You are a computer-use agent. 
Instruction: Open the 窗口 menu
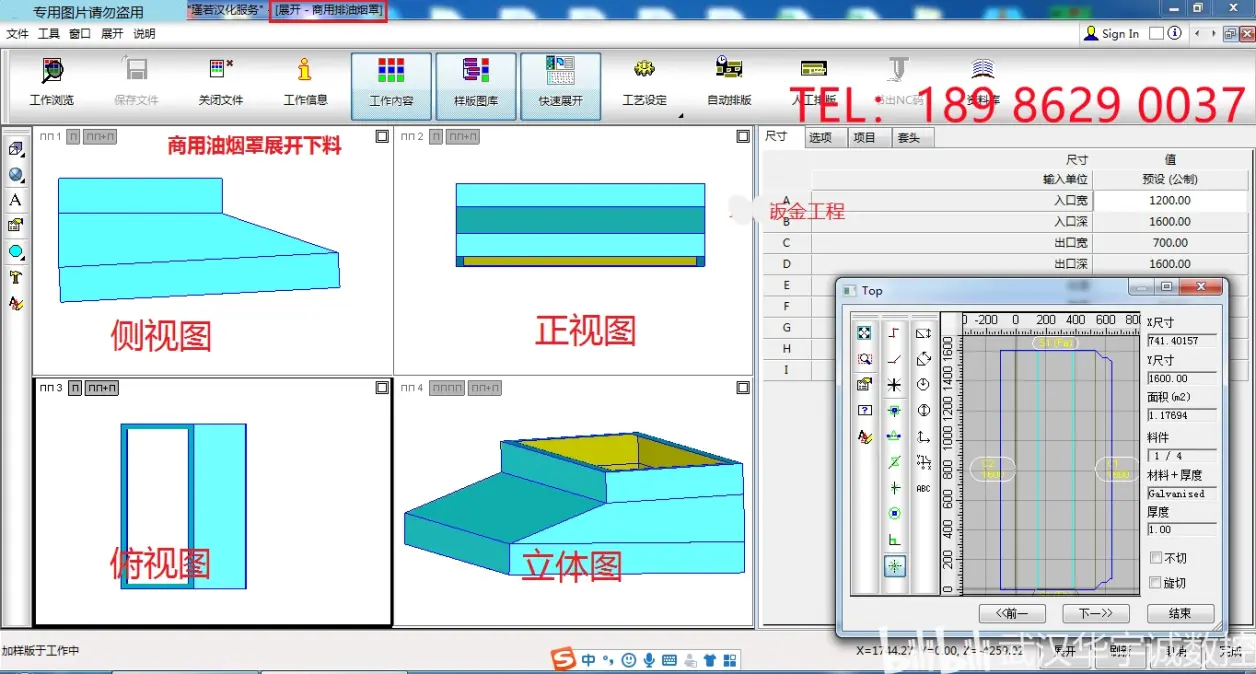coord(80,33)
